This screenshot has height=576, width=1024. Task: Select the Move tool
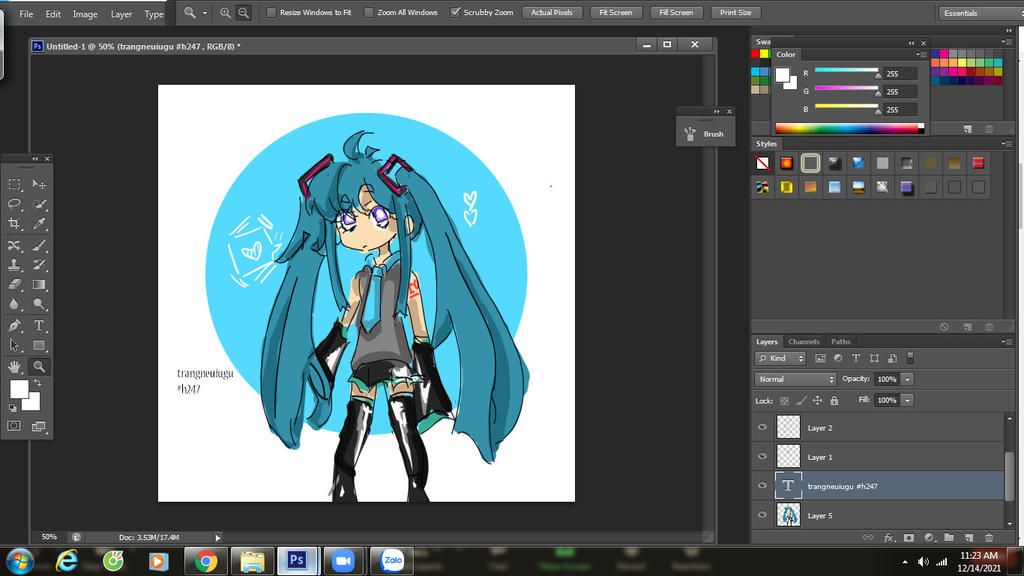[39, 184]
